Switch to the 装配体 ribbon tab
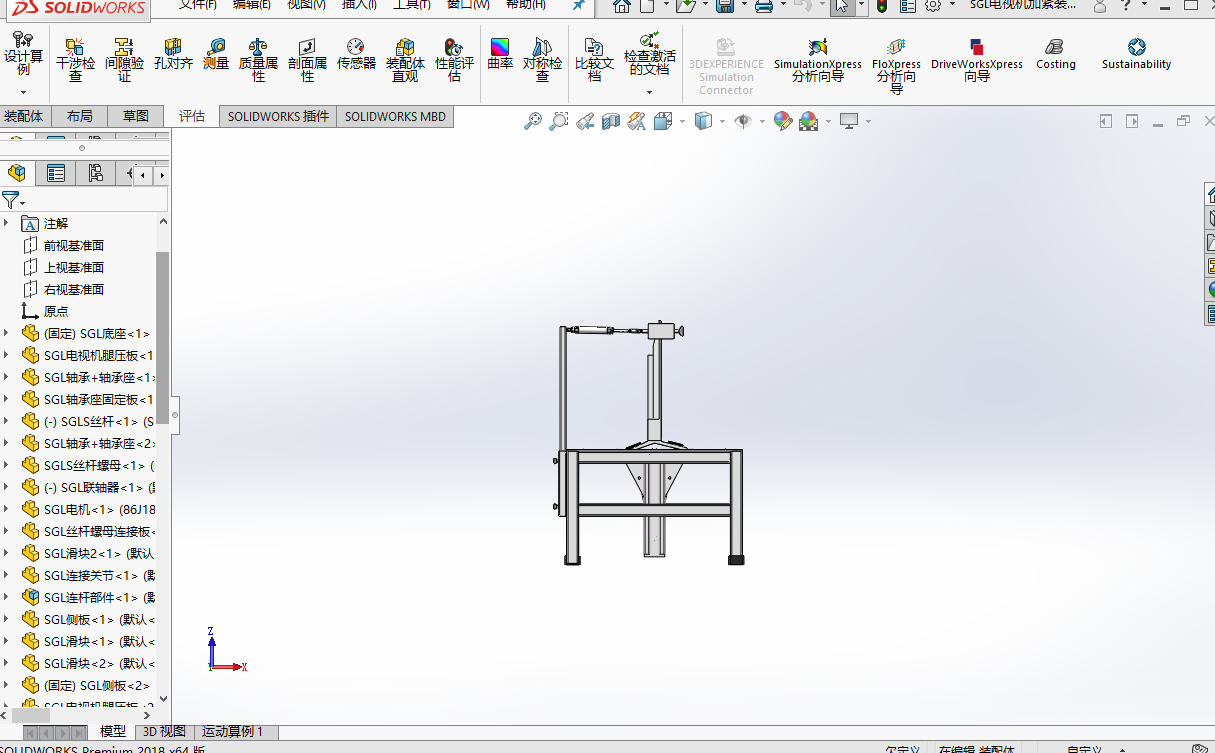 coord(24,116)
